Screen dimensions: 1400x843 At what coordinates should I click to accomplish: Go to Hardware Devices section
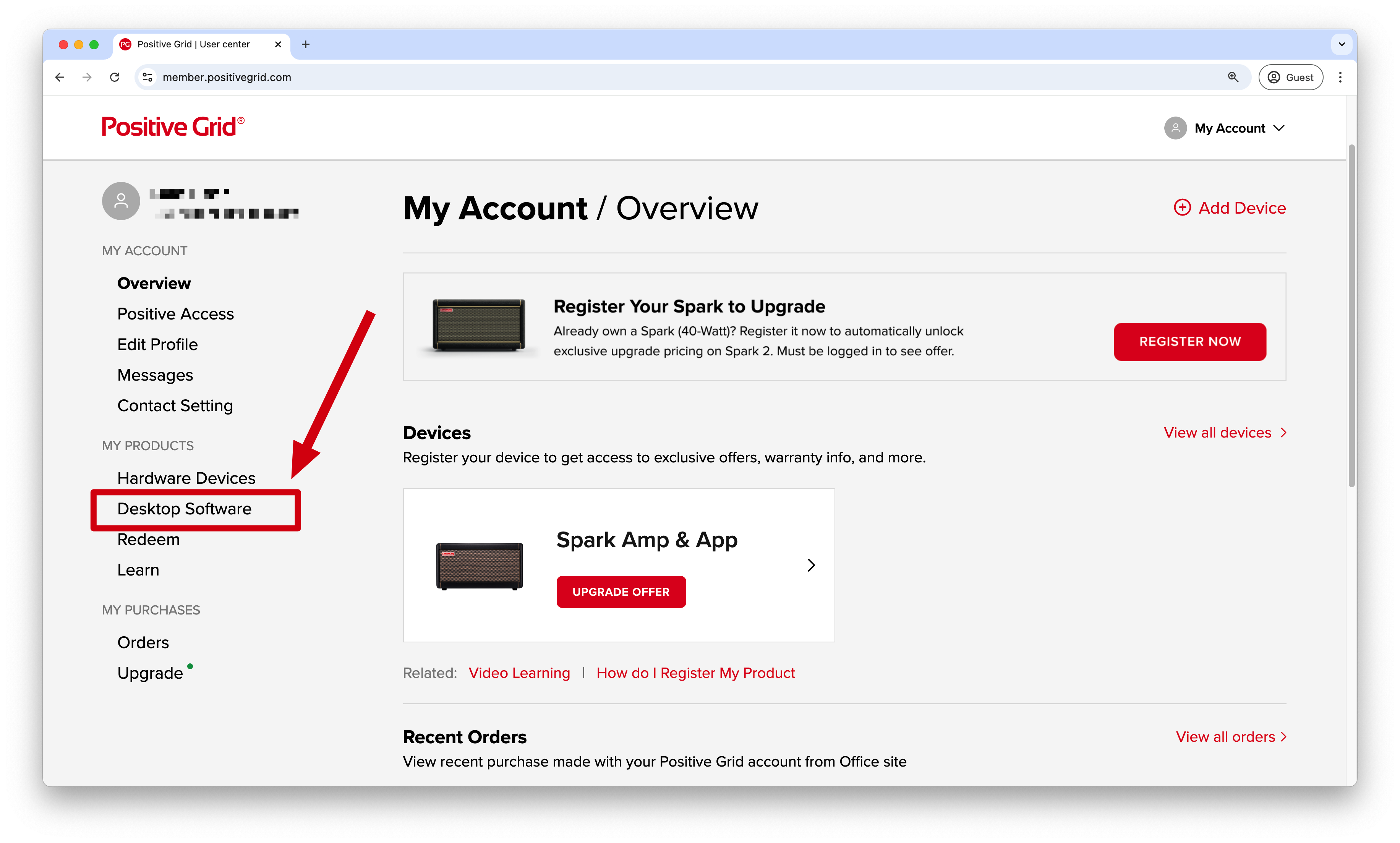pos(186,478)
